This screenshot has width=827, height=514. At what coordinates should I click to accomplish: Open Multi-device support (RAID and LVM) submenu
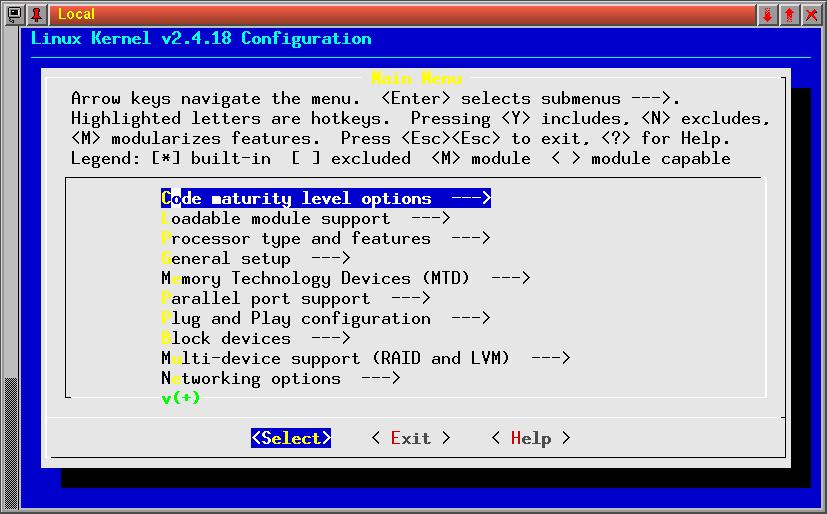coord(366,358)
